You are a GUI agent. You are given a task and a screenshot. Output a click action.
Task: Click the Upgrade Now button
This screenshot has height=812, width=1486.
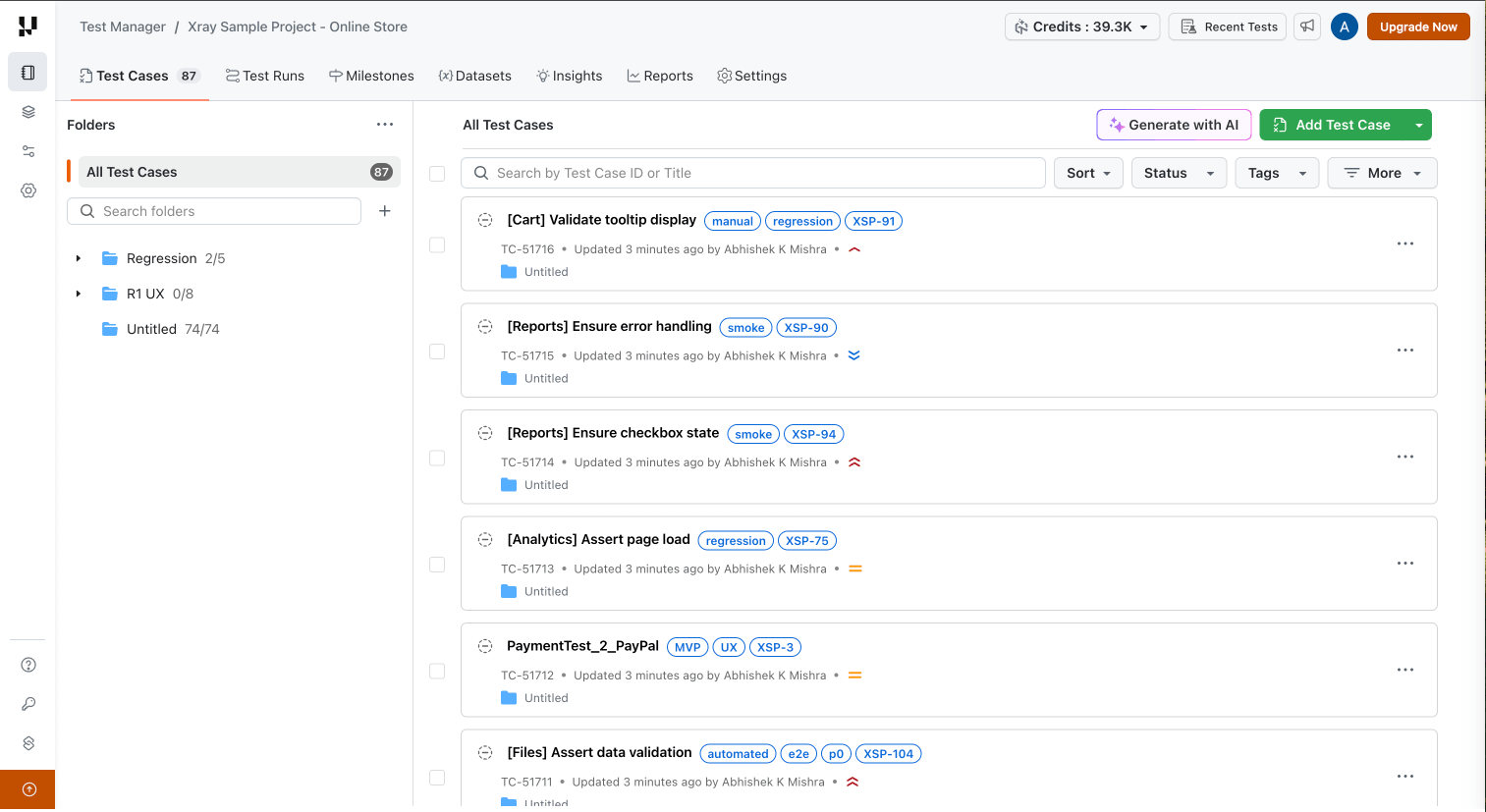(x=1418, y=27)
